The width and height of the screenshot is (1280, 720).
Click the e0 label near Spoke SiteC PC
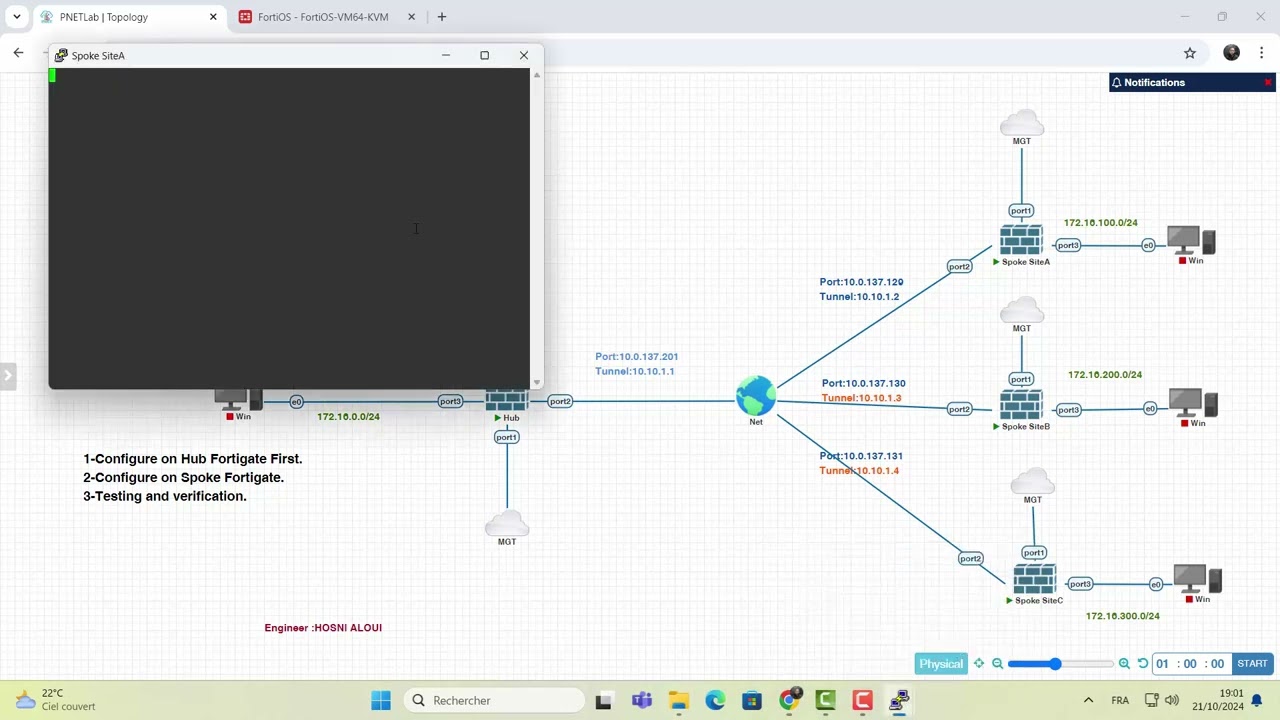[x=1156, y=584]
